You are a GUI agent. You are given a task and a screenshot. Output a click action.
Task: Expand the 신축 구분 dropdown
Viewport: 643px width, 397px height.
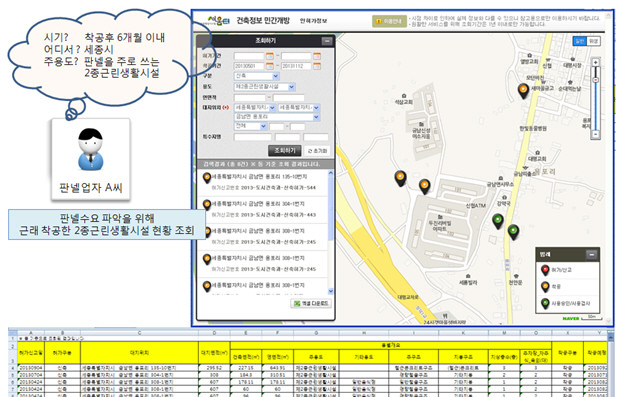(x=257, y=76)
